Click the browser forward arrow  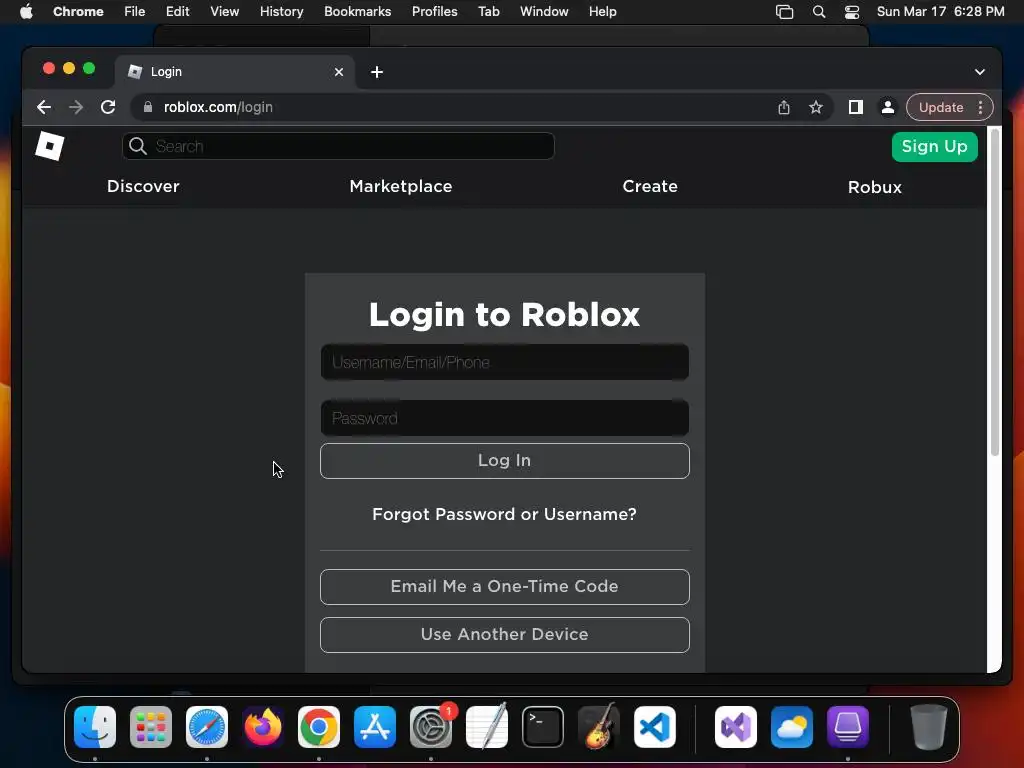point(76,107)
